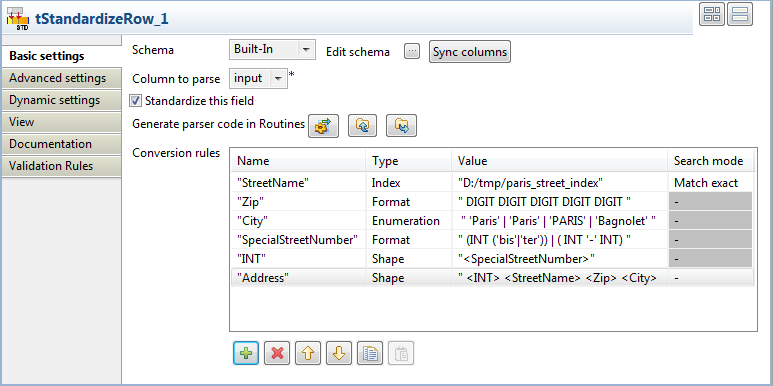Click the Format type cell in Zip row

(x=409, y=202)
